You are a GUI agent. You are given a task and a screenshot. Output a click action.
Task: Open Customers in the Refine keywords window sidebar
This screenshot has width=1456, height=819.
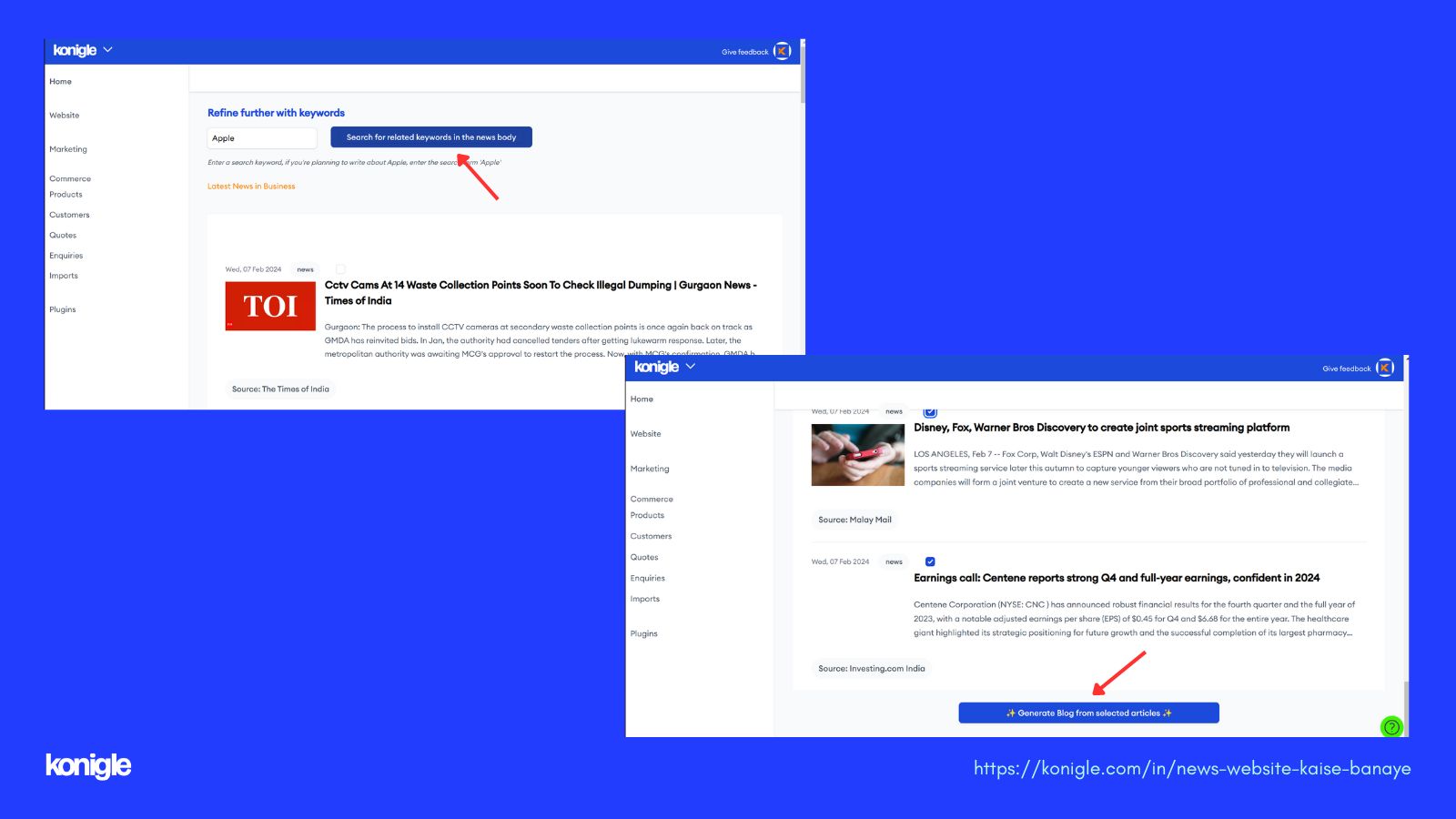point(69,215)
